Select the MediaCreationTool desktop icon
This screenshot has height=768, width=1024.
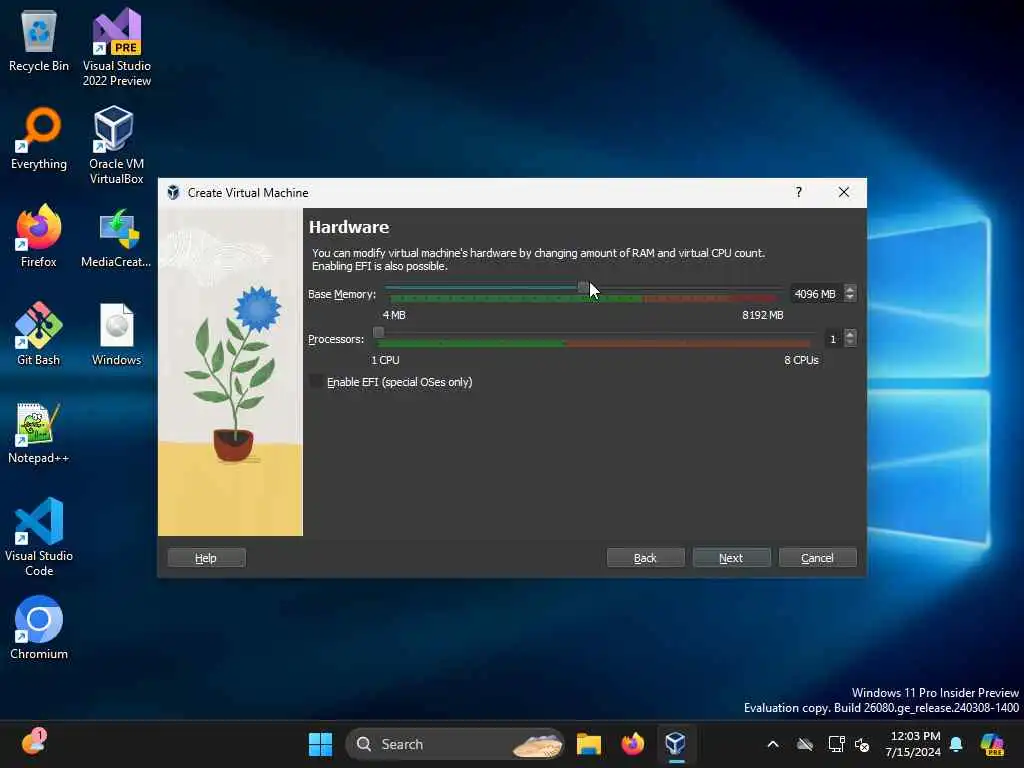116,238
